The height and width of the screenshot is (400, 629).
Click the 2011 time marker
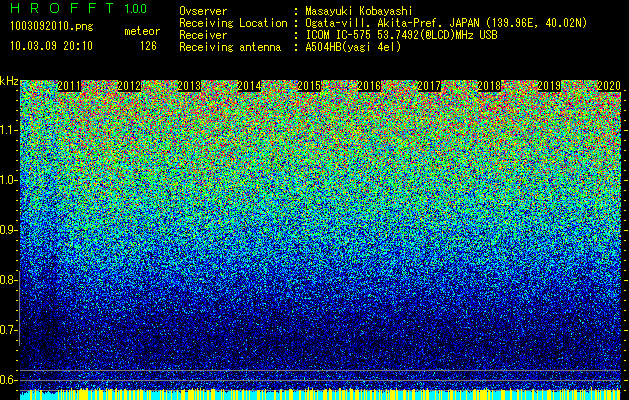click(69, 86)
